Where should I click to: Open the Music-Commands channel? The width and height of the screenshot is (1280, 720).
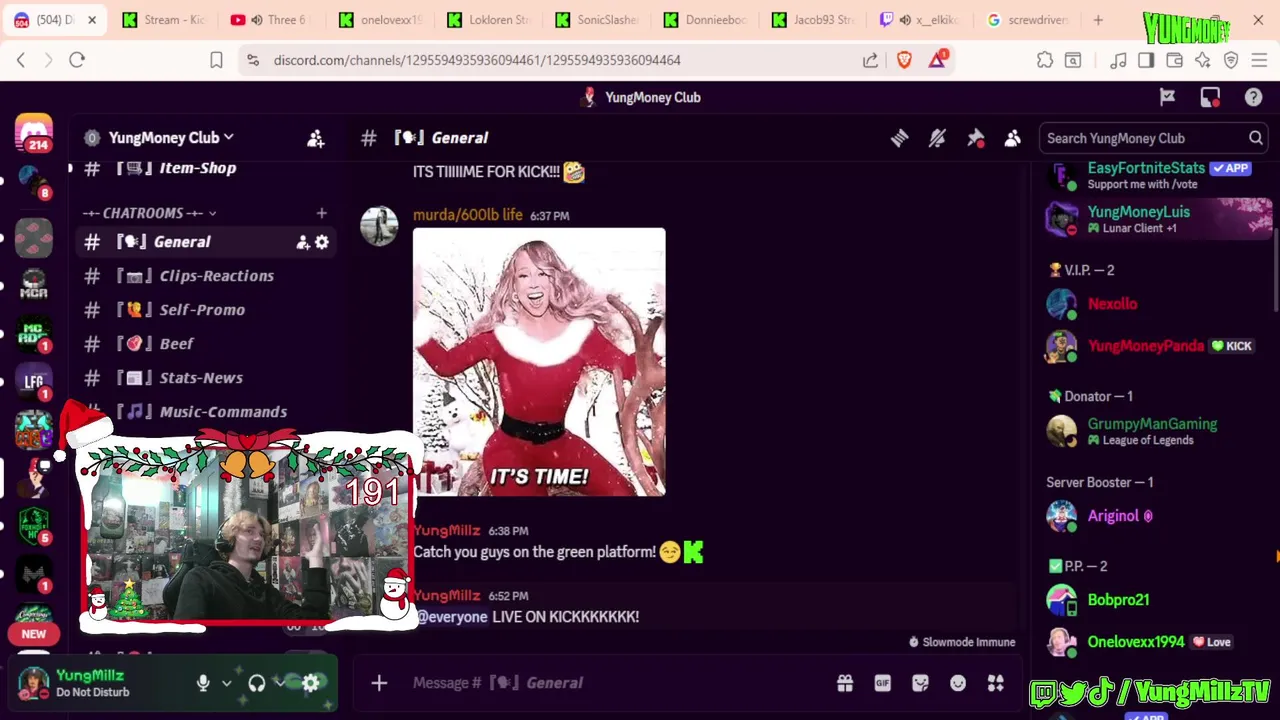coord(204,412)
